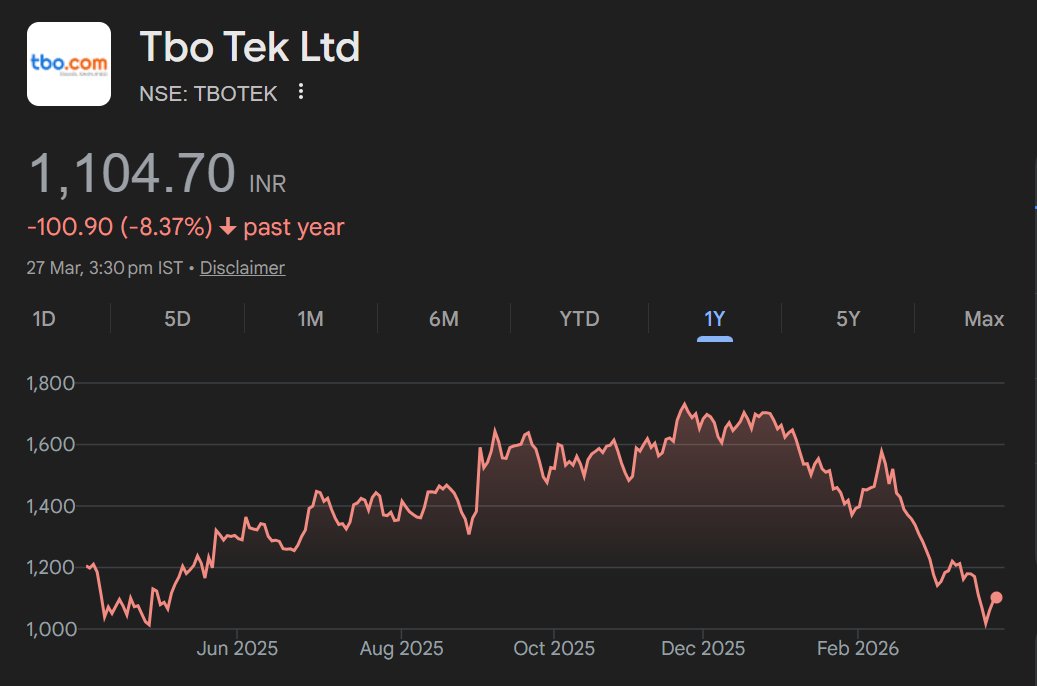Click the Dec 2025 axis label
The image size is (1037, 686).
[703, 649]
